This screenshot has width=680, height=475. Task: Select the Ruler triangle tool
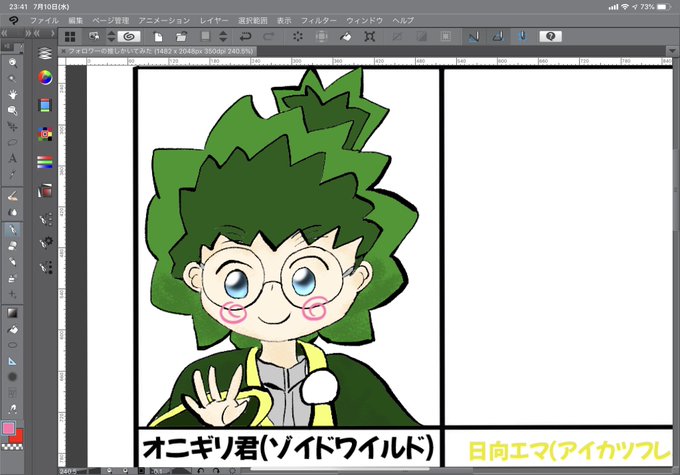pos(13,361)
